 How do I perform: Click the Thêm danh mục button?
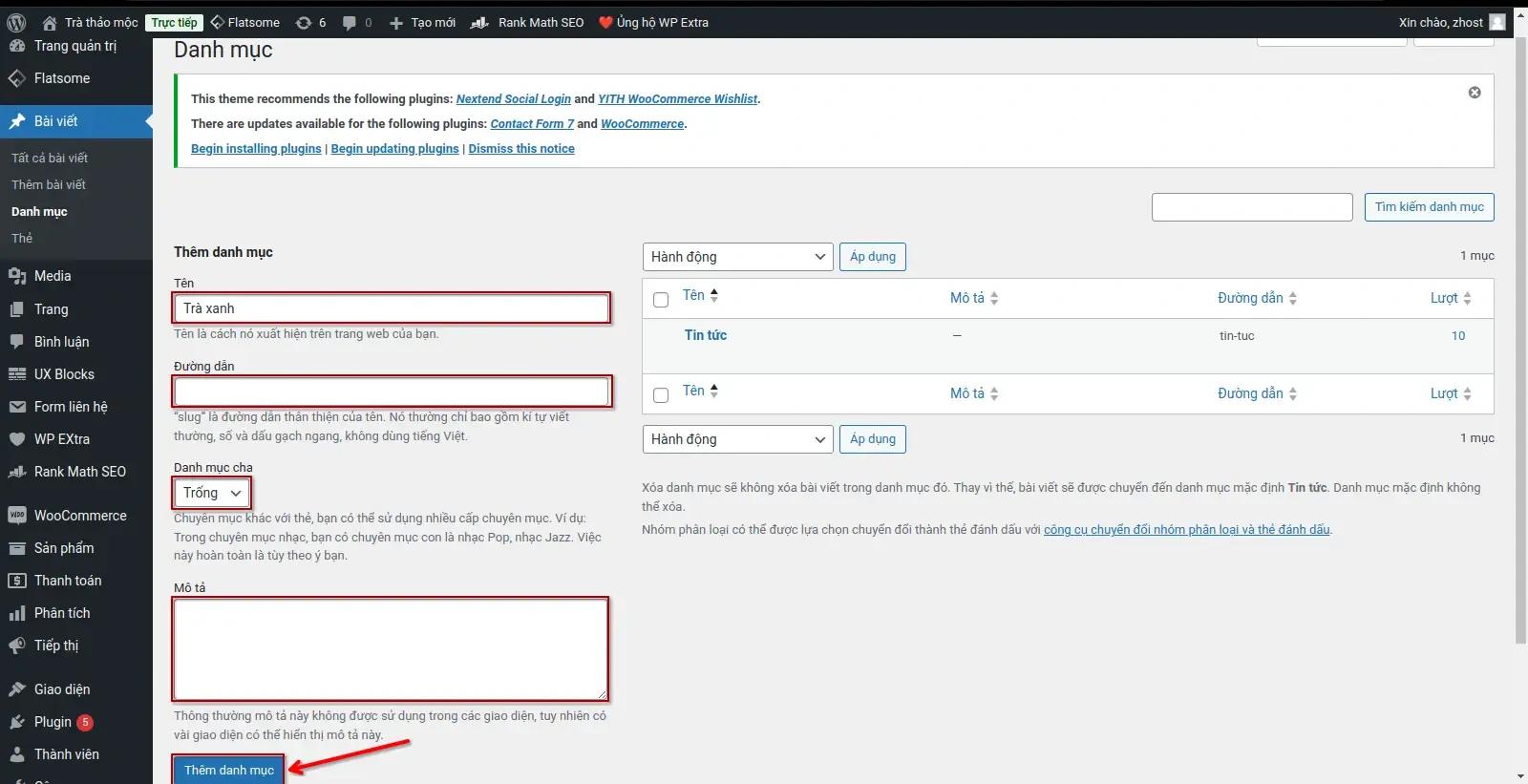[228, 770]
